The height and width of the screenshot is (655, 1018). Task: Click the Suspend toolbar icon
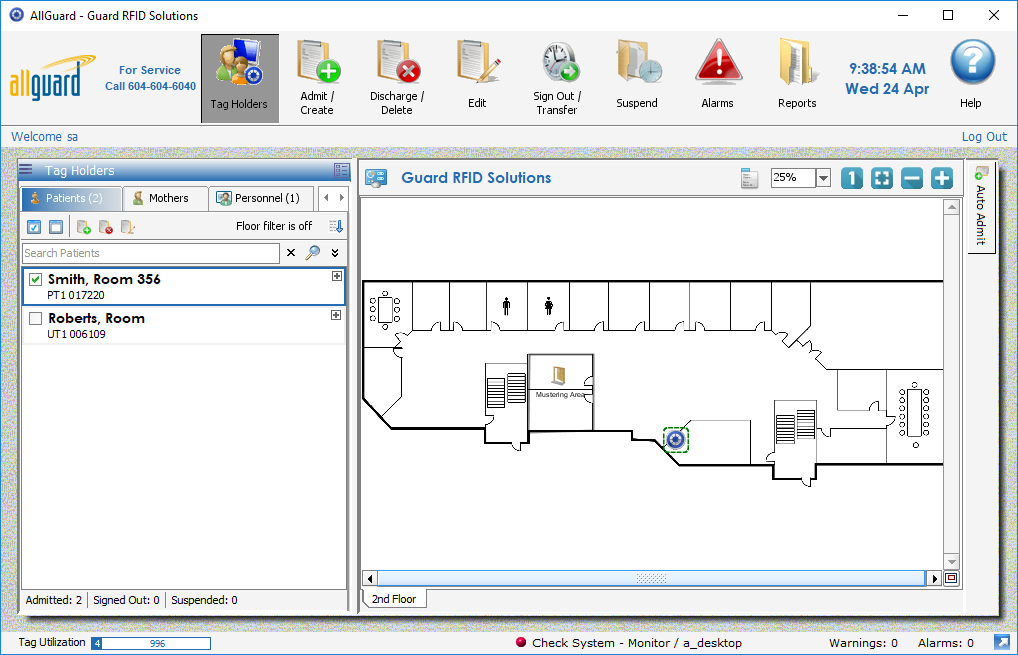tap(638, 62)
